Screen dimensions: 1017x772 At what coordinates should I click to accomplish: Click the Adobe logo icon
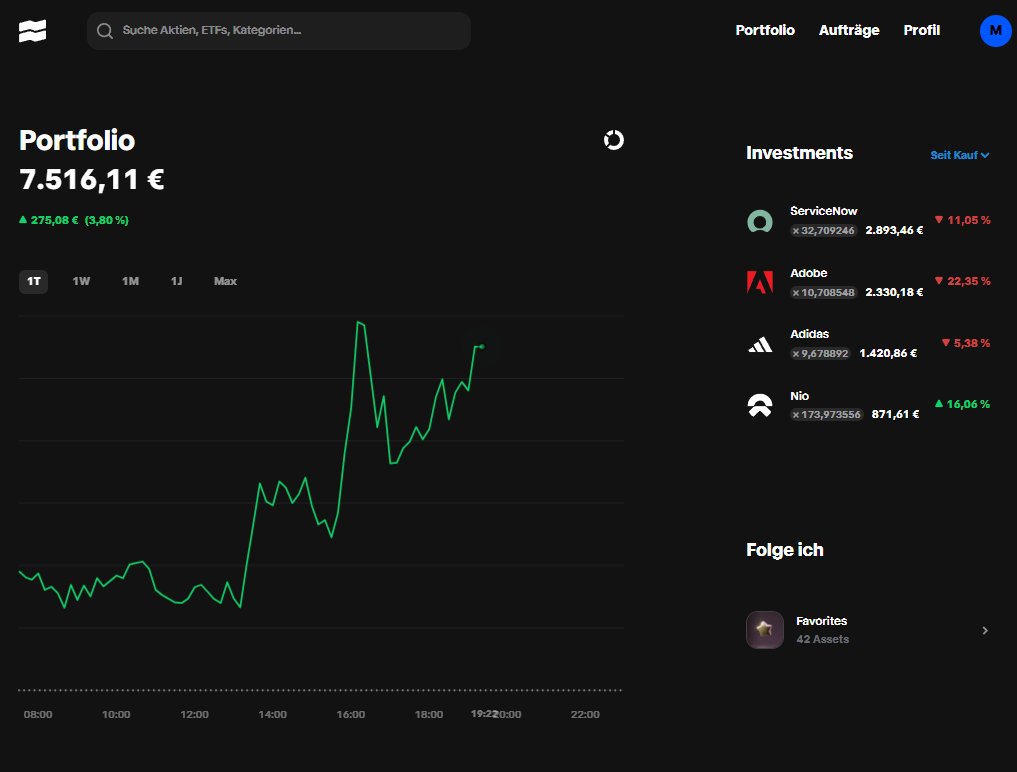(760, 282)
